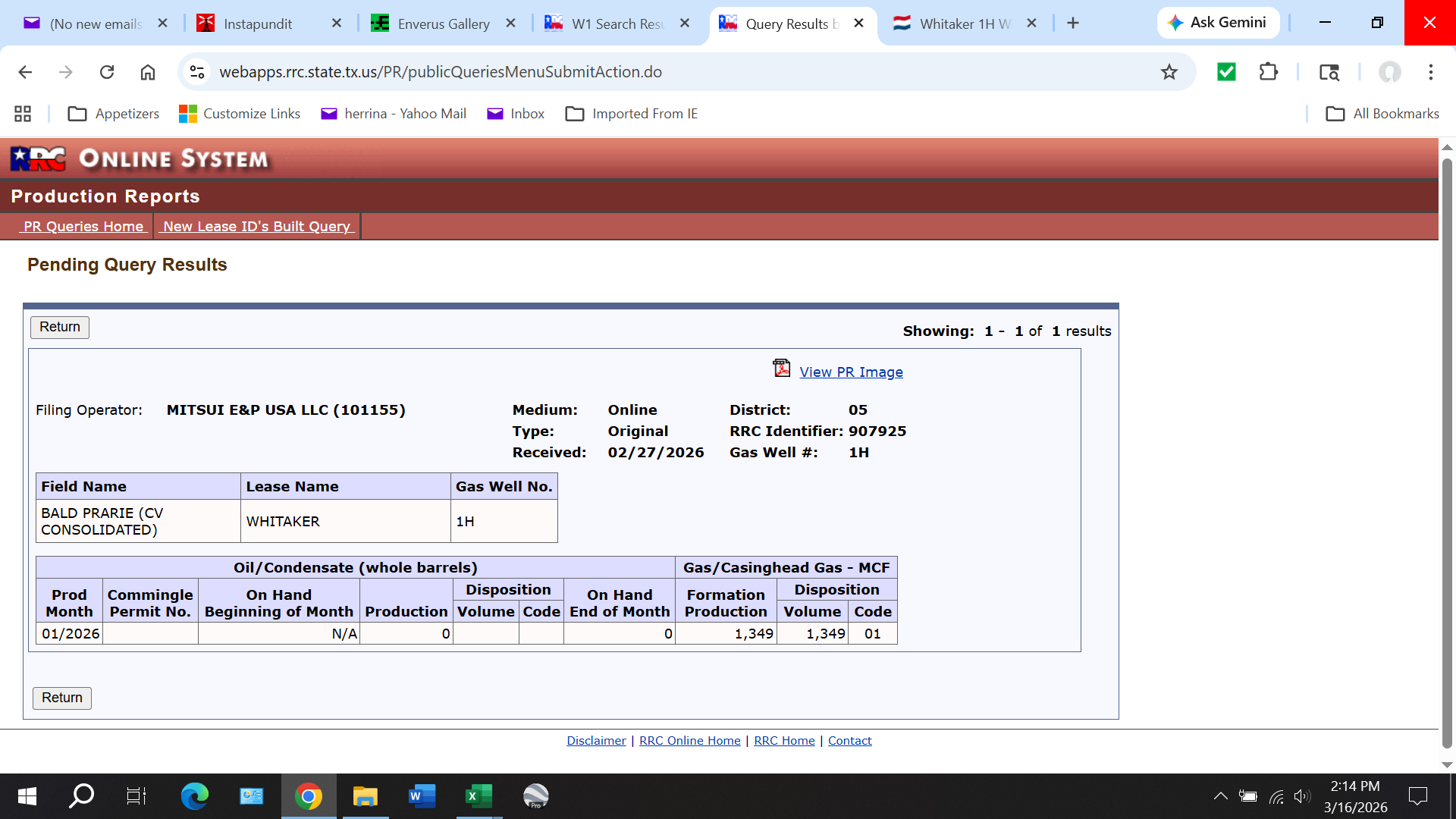Click the PDF icon beside View PR Image
Viewport: 1456px width, 819px height.
[x=781, y=369]
